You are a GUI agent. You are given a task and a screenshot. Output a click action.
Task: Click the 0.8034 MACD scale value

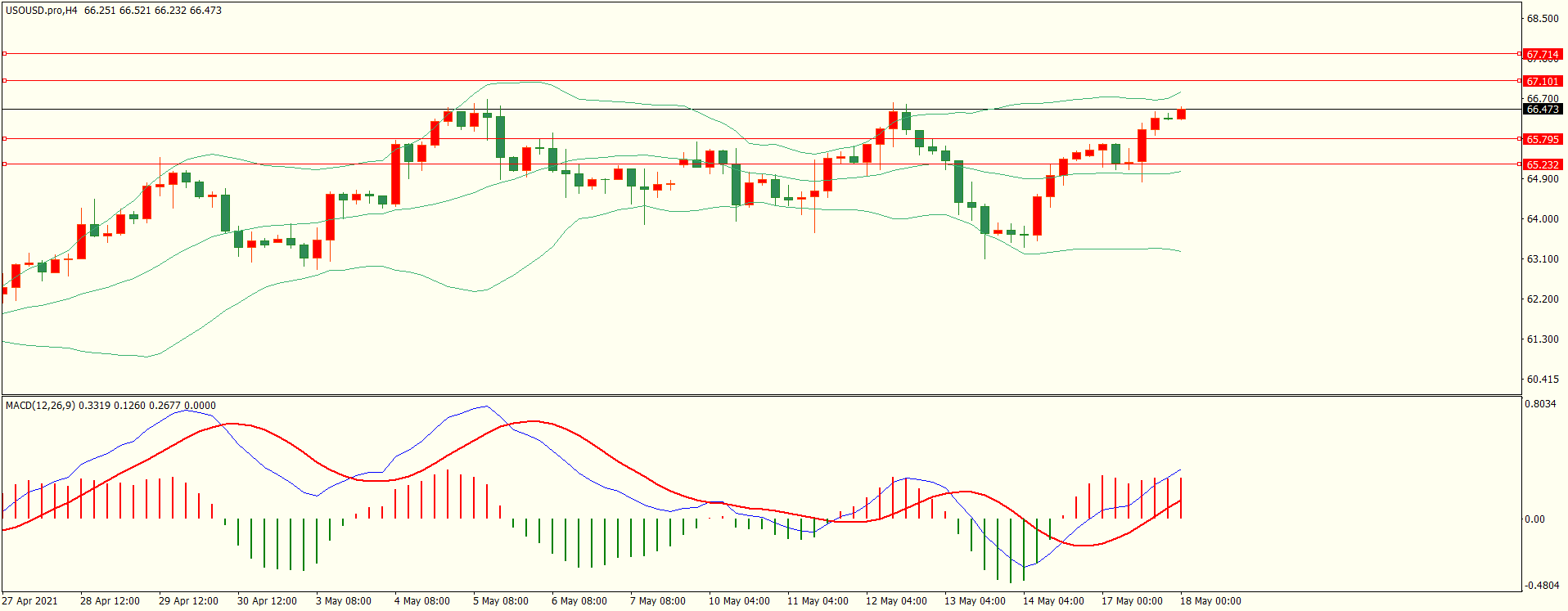coord(1540,404)
